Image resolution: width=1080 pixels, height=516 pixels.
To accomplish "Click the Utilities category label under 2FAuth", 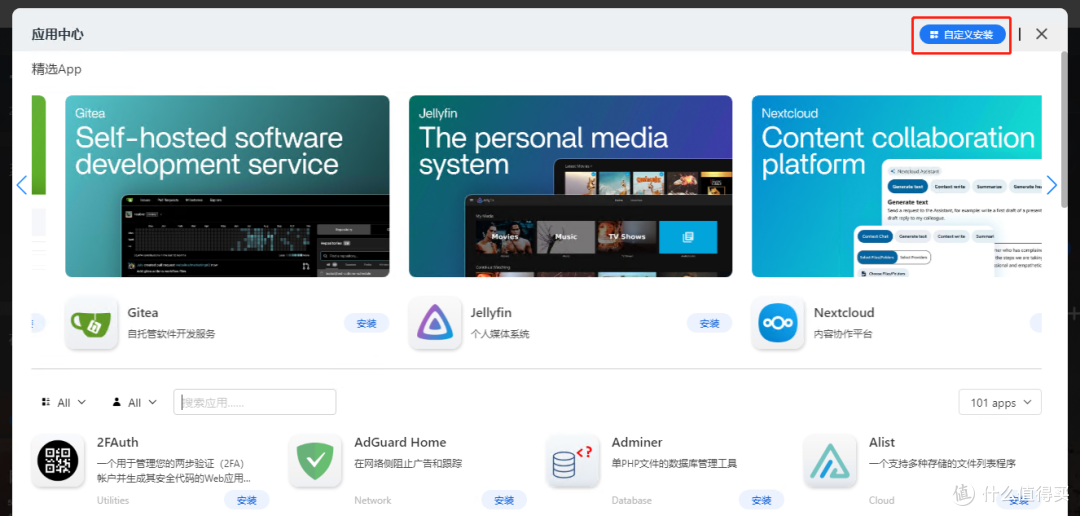I will pyautogui.click(x=113, y=501).
